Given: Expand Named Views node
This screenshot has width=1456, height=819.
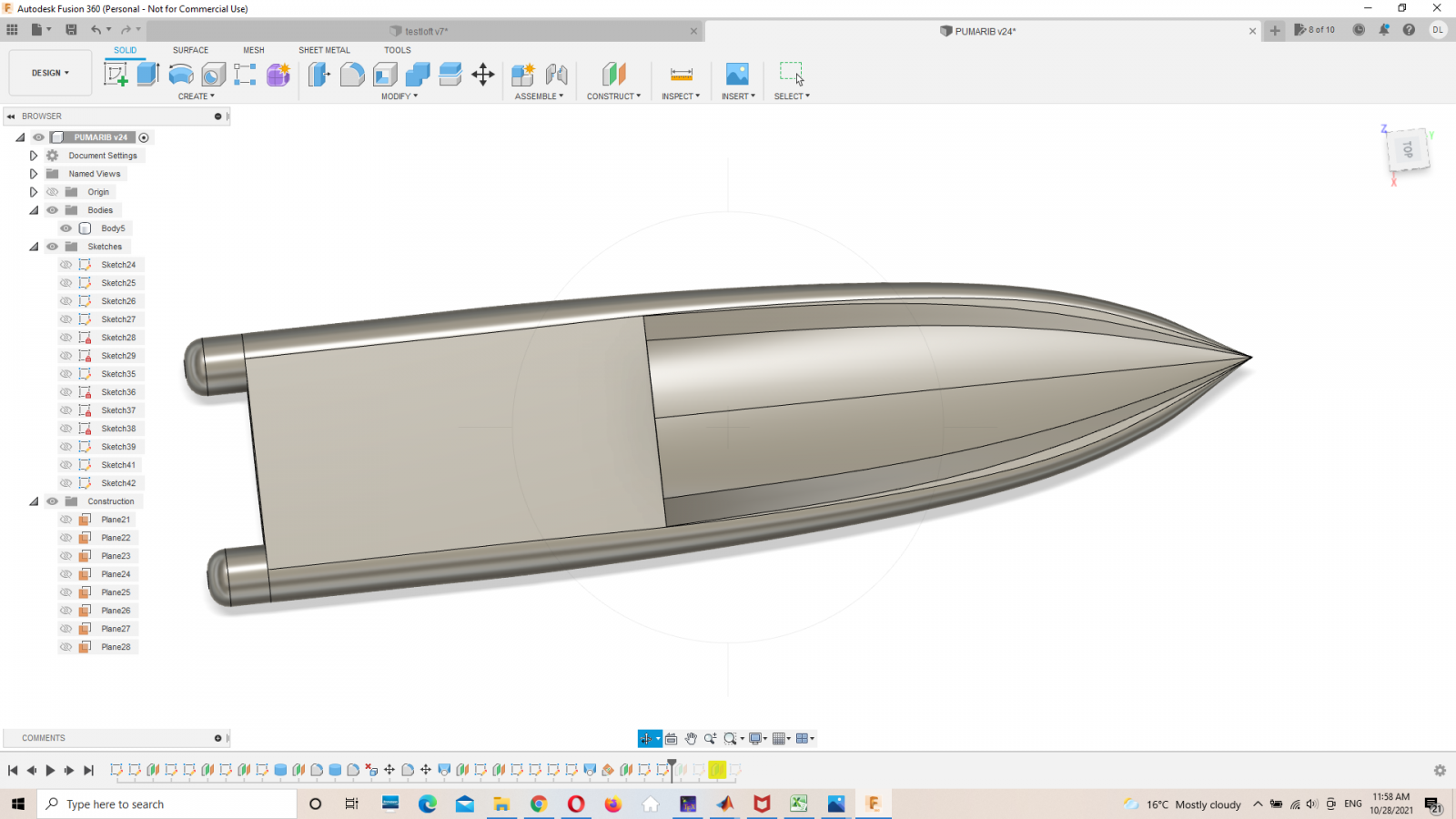Looking at the screenshot, I should [34, 174].
